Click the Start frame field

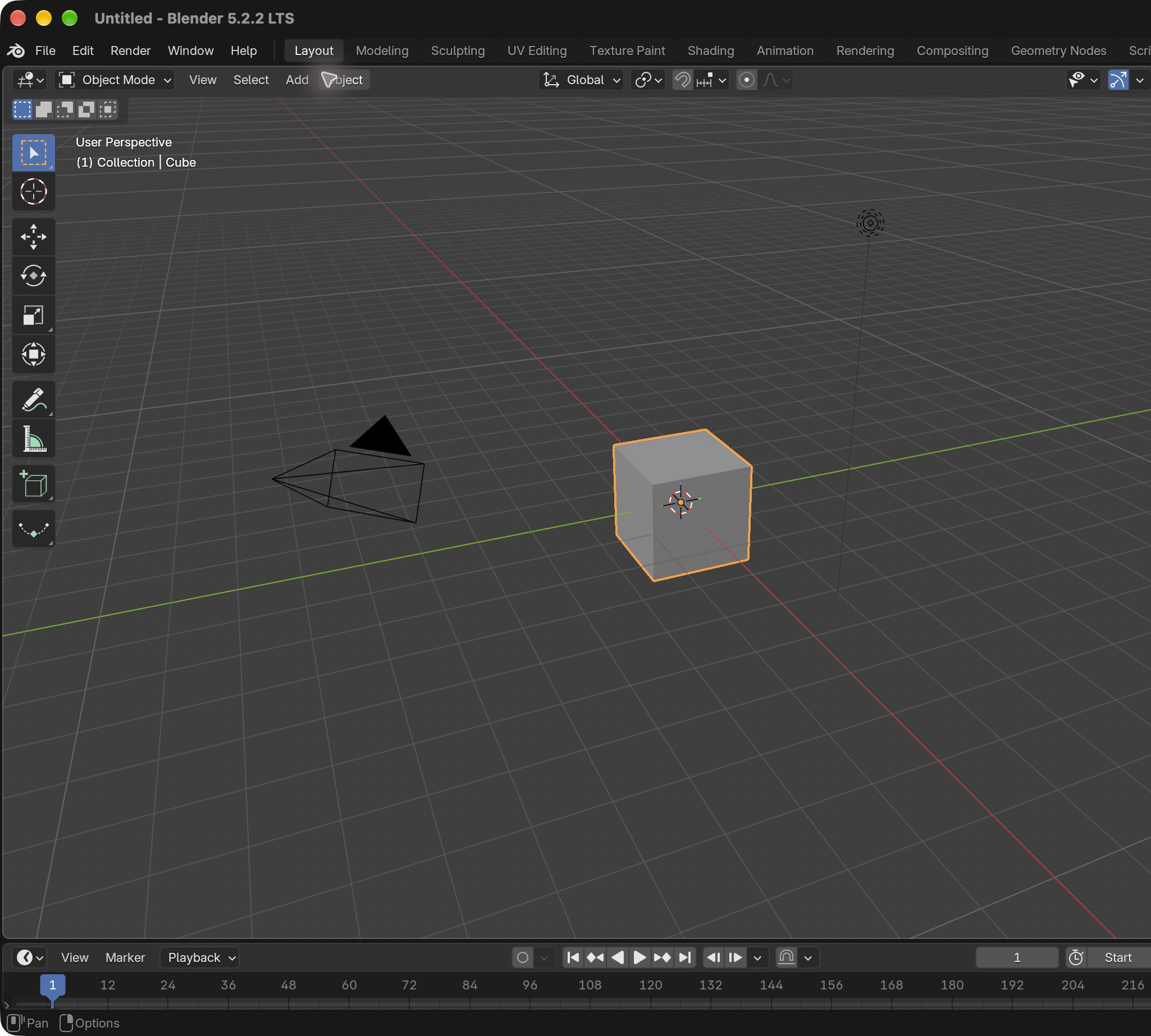1118,957
